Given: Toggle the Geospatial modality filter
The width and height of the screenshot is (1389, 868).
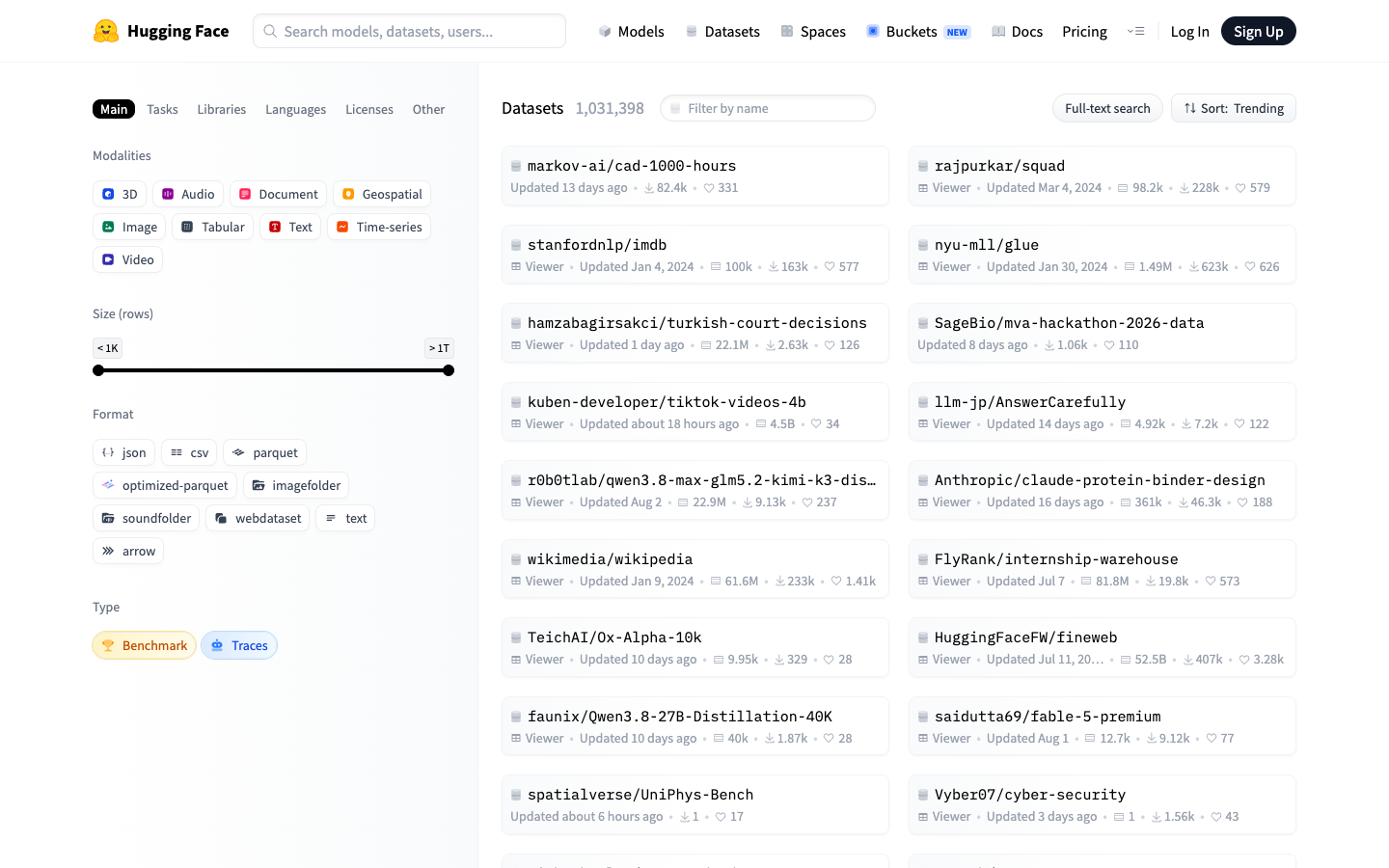Looking at the screenshot, I should coord(382,194).
